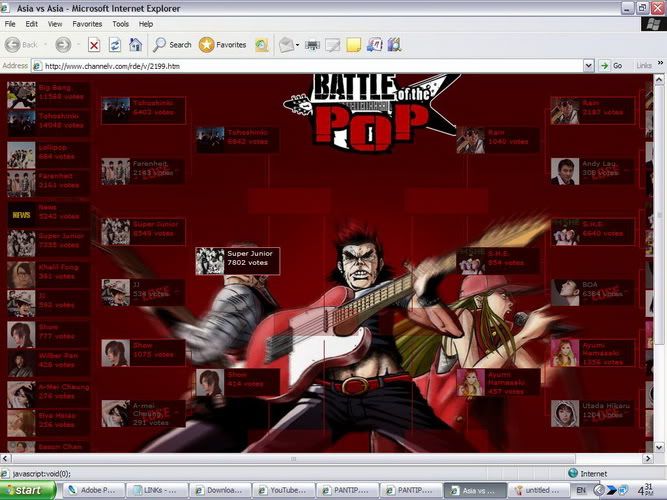Open the Back button history dropdown arrow
Viewport: 667px width, 500px height.
[45, 45]
